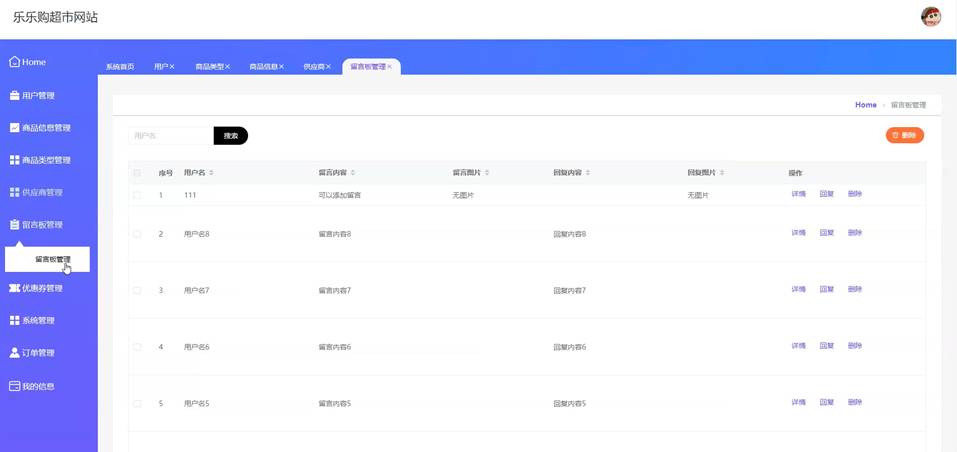This screenshot has height=452, width=957.
Task: Click the 留言内容5 cell
Action: pos(334,403)
